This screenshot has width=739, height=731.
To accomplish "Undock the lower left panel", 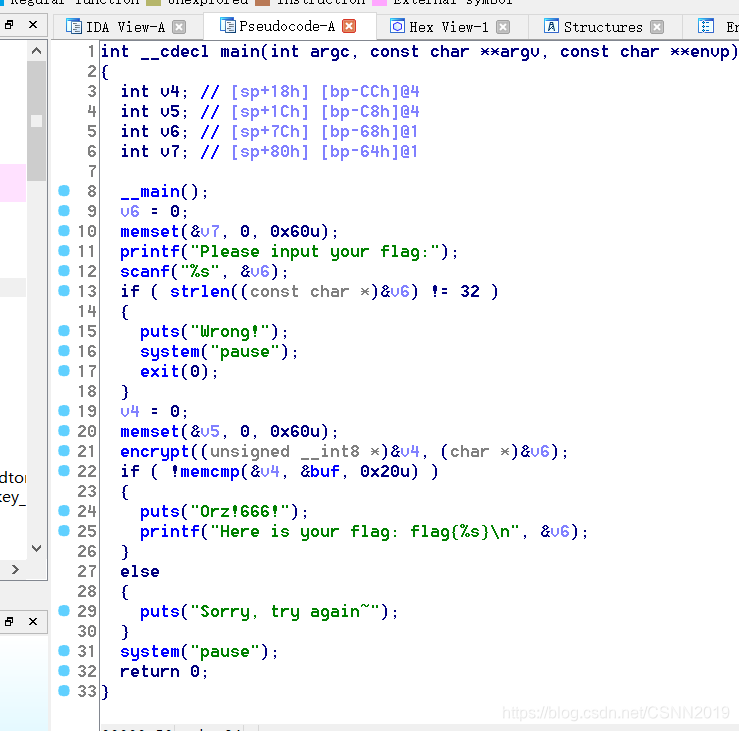I will [x=9, y=622].
